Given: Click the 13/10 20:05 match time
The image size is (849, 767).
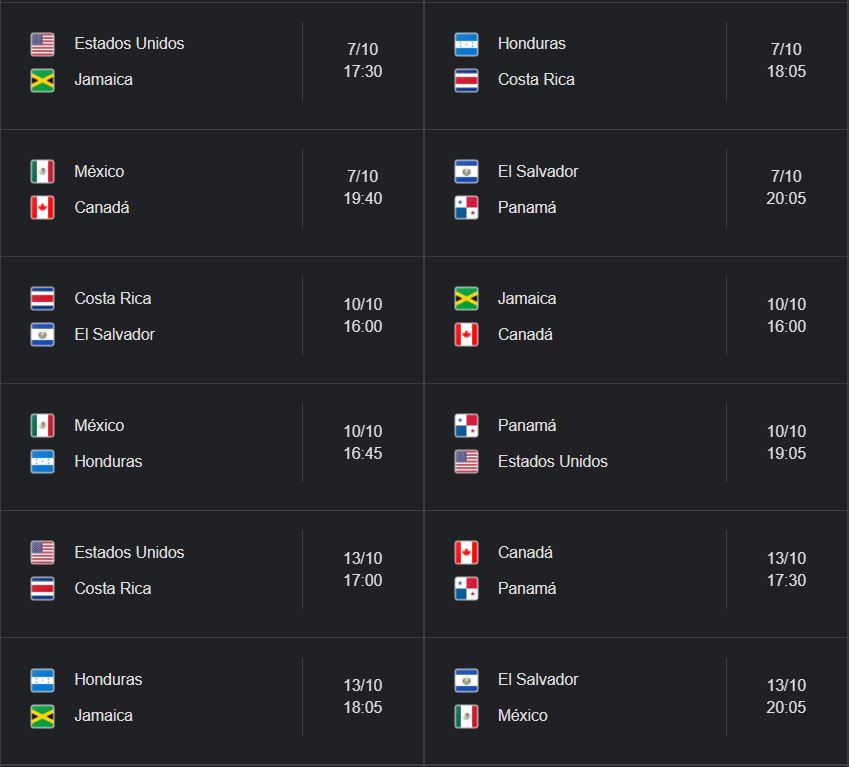Looking at the screenshot, I should point(786,696).
